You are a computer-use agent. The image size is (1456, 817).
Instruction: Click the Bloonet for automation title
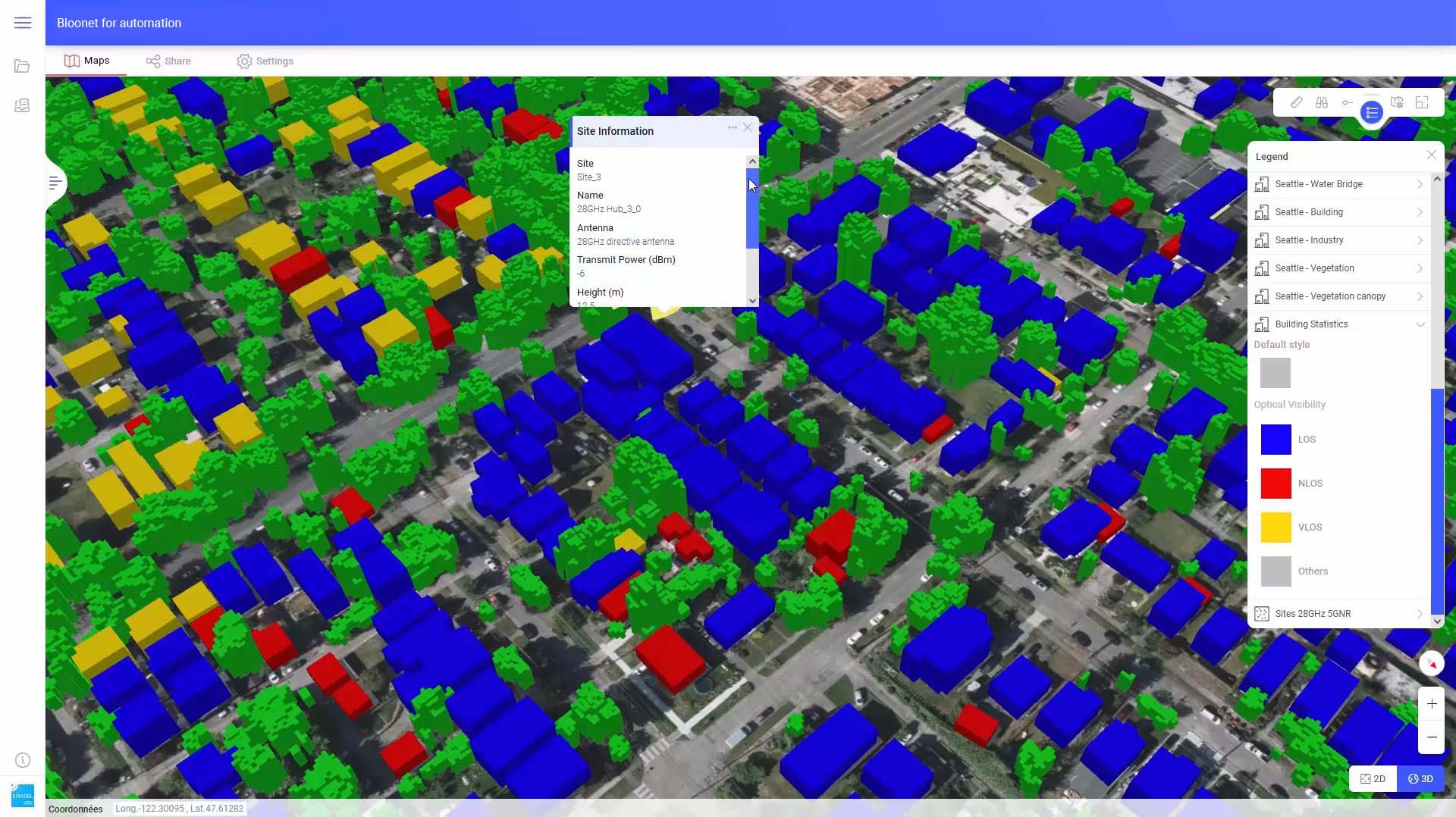coord(119,23)
